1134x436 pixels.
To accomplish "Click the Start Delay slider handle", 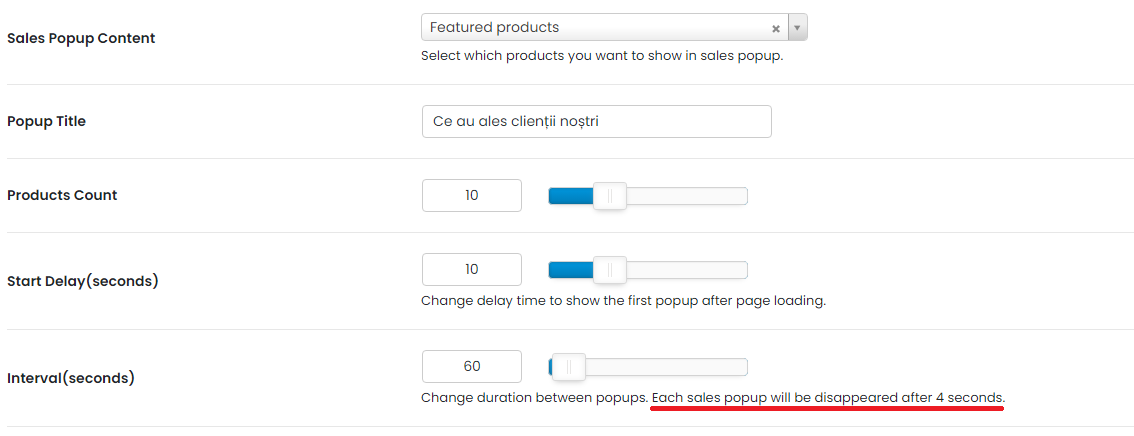I will [x=610, y=270].
